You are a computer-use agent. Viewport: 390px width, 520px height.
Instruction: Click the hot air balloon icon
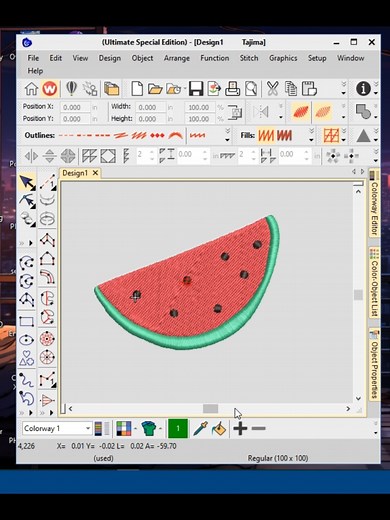click(71, 89)
